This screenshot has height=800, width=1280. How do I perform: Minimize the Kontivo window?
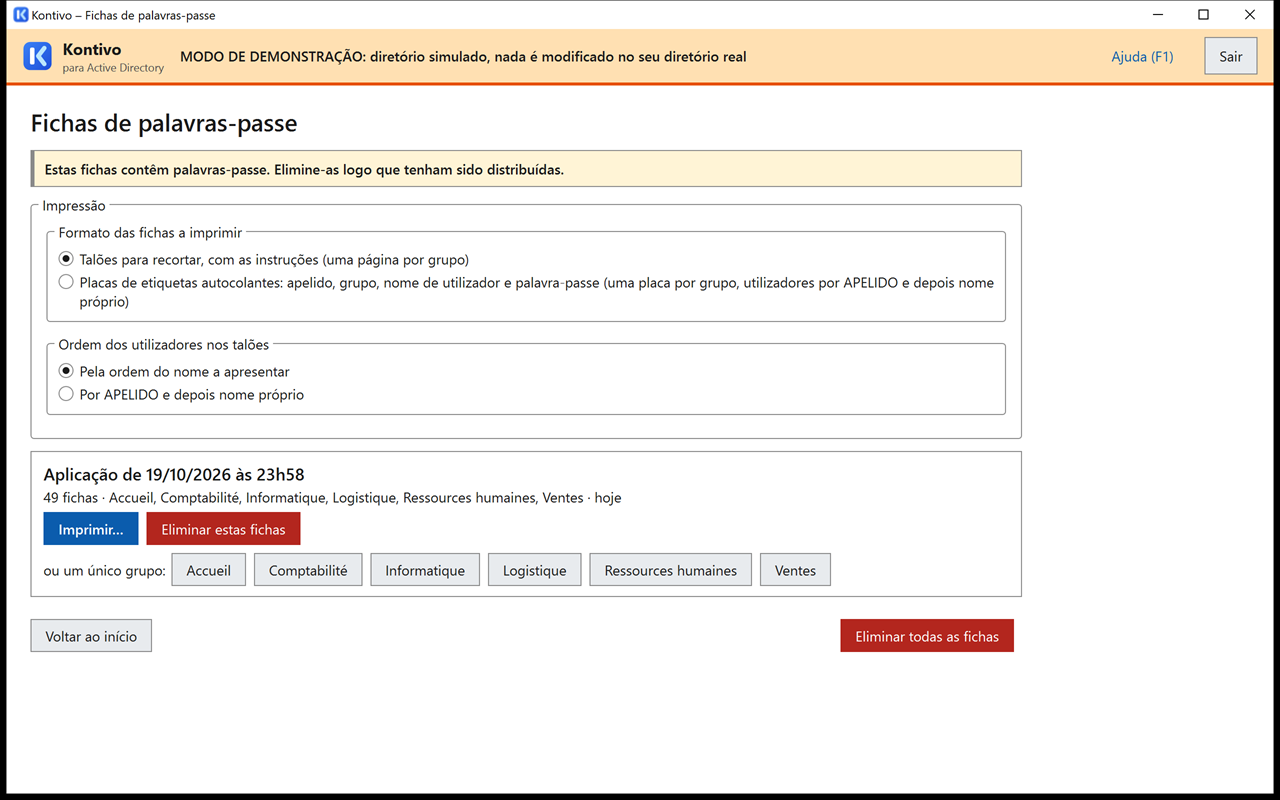point(1157,15)
